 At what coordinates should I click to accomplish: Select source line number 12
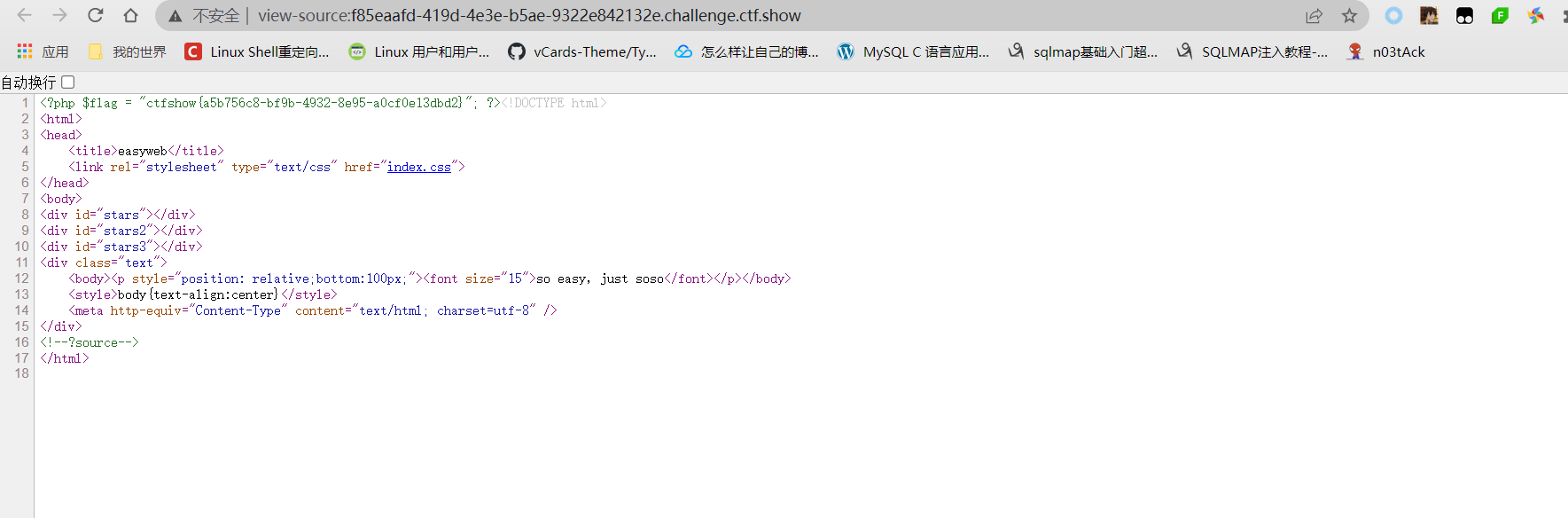coord(21,279)
